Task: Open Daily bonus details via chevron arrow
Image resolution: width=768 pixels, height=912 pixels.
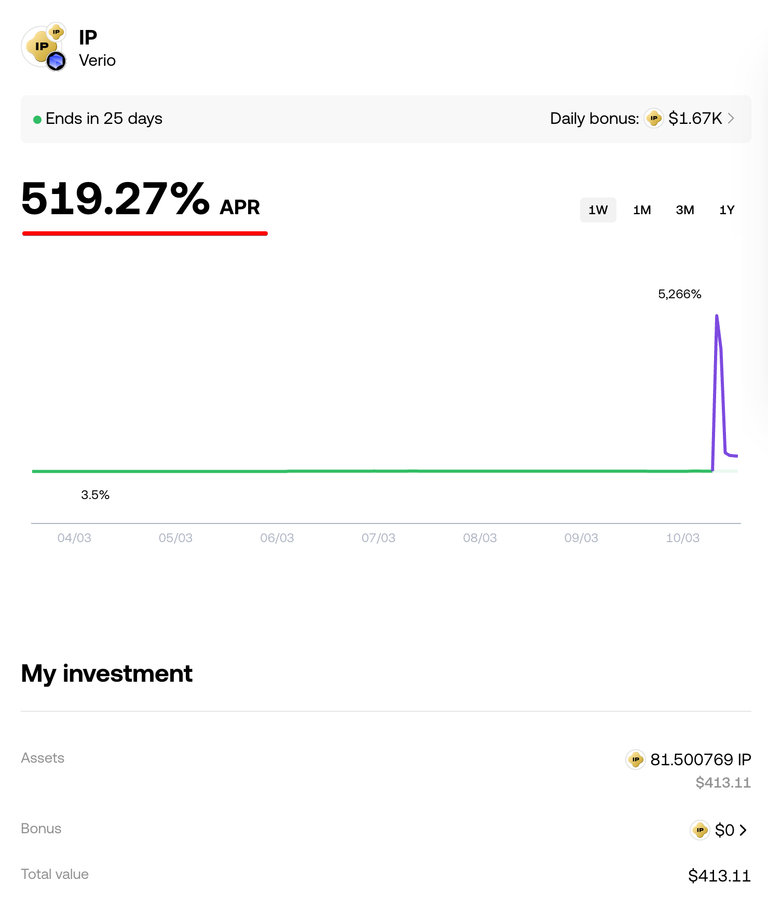Action: coord(732,119)
